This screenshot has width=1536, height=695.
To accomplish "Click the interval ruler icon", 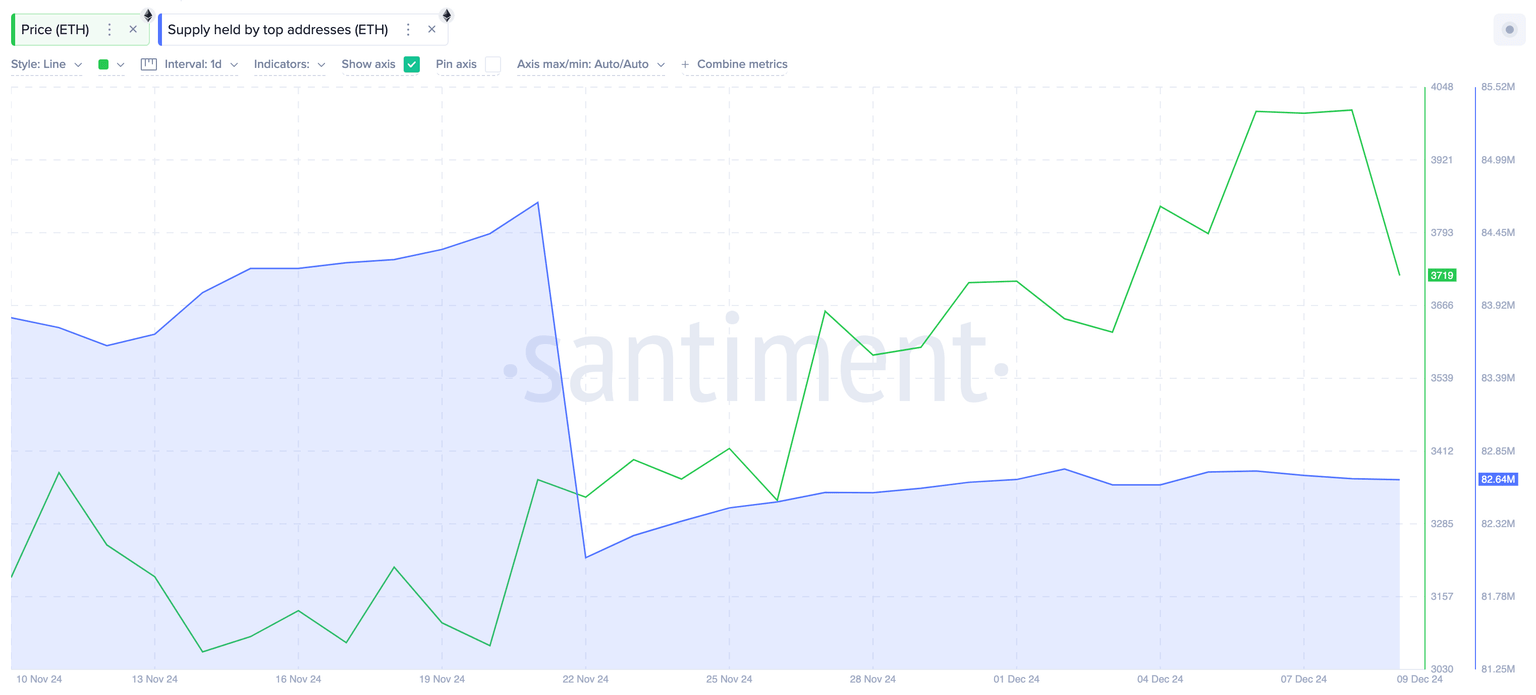I will point(149,64).
